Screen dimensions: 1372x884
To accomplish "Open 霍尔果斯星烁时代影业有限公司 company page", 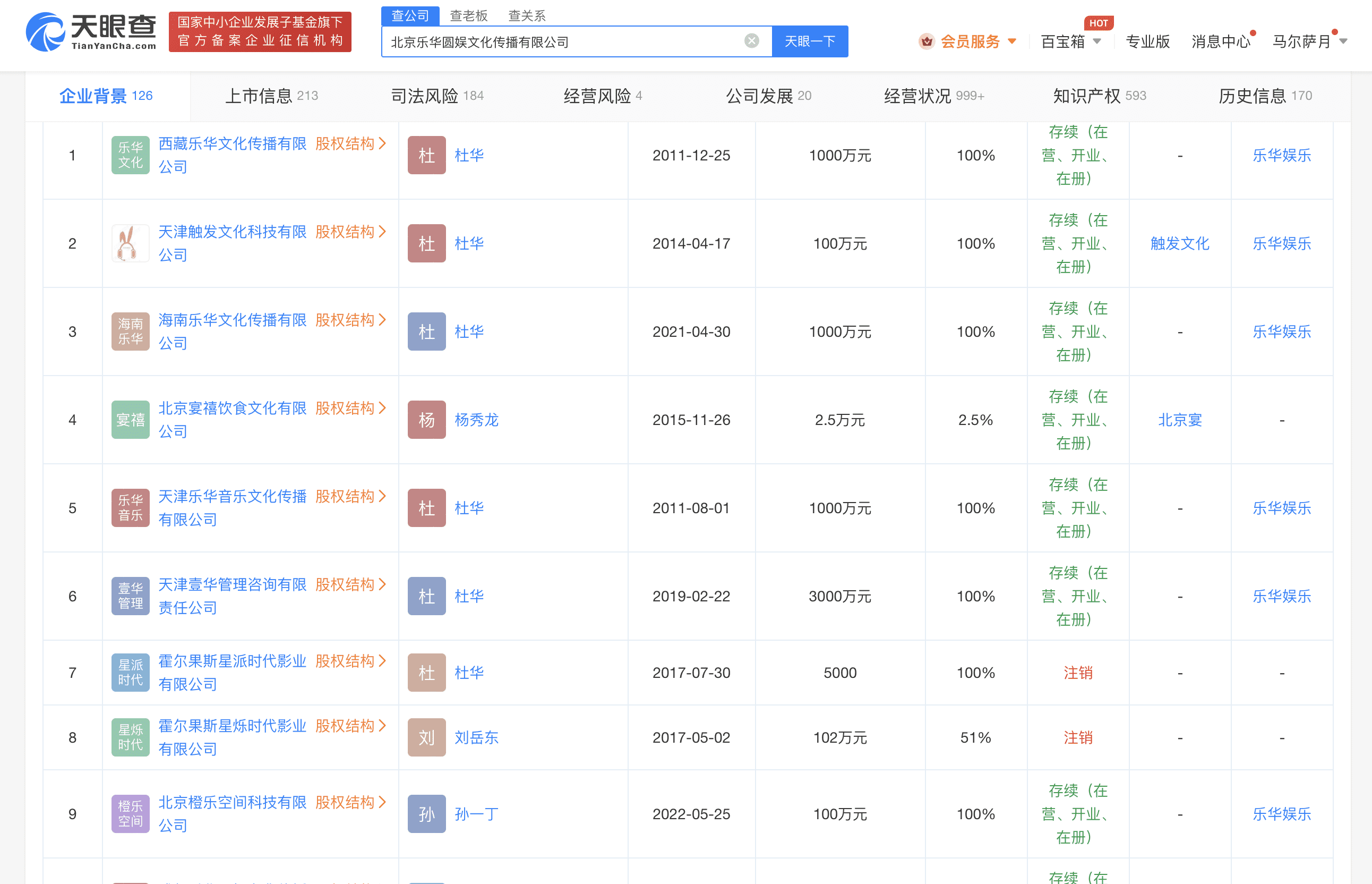I will click(x=233, y=737).
